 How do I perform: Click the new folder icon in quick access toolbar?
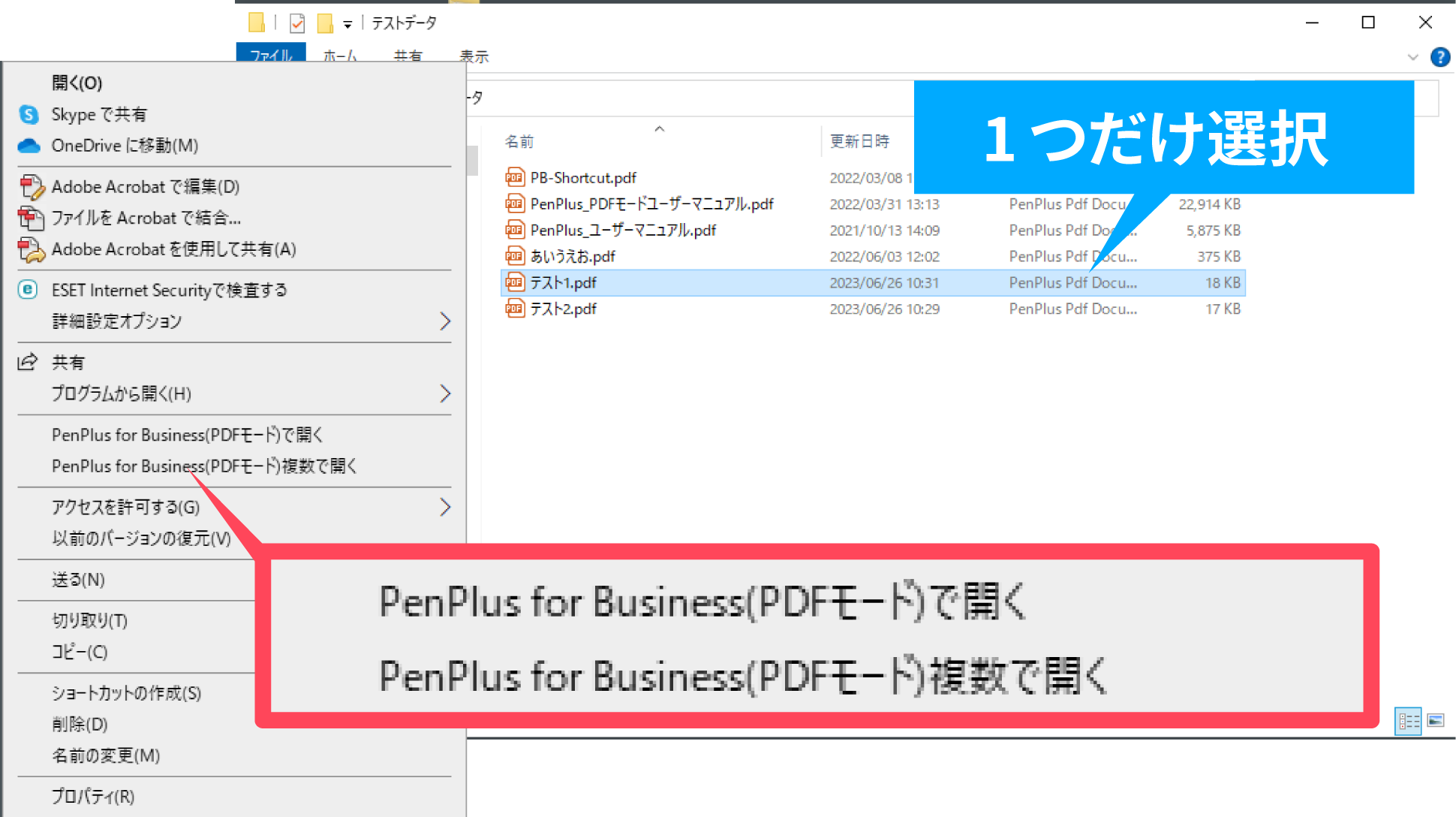click(x=325, y=23)
